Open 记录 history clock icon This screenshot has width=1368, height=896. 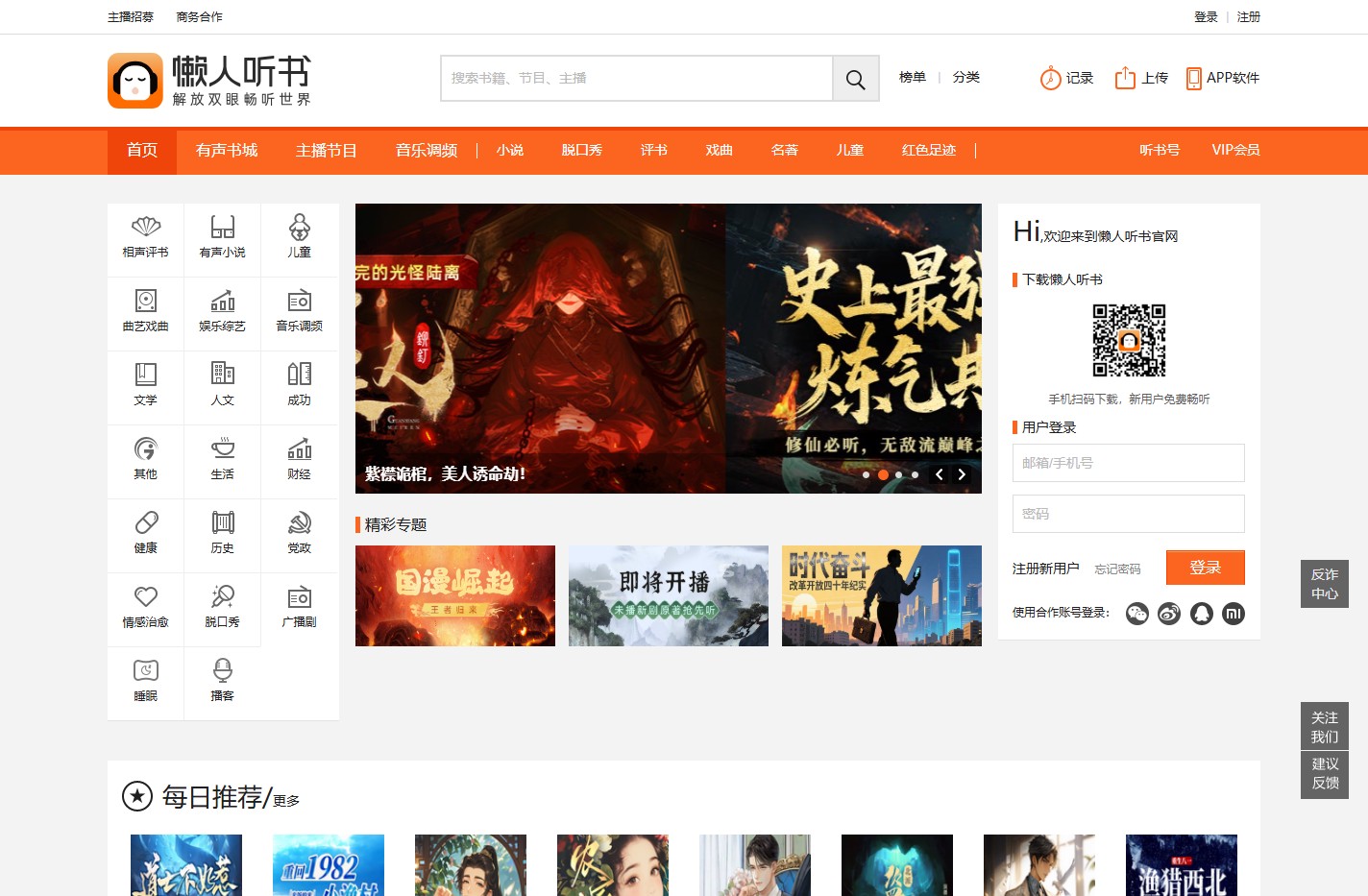1051,79
